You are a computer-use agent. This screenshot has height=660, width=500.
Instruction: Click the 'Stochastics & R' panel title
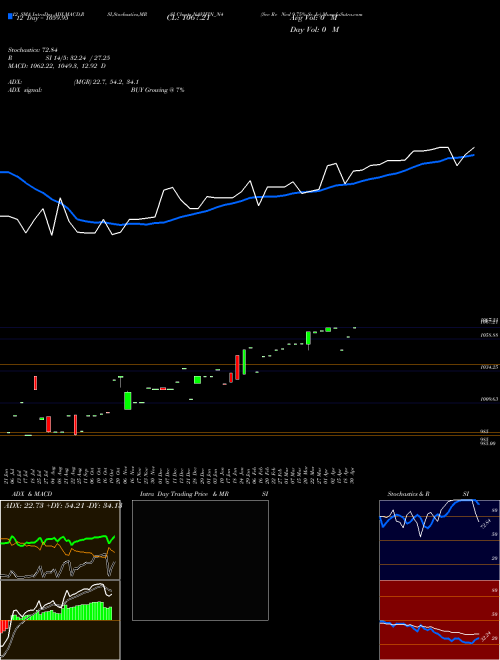point(408,494)
